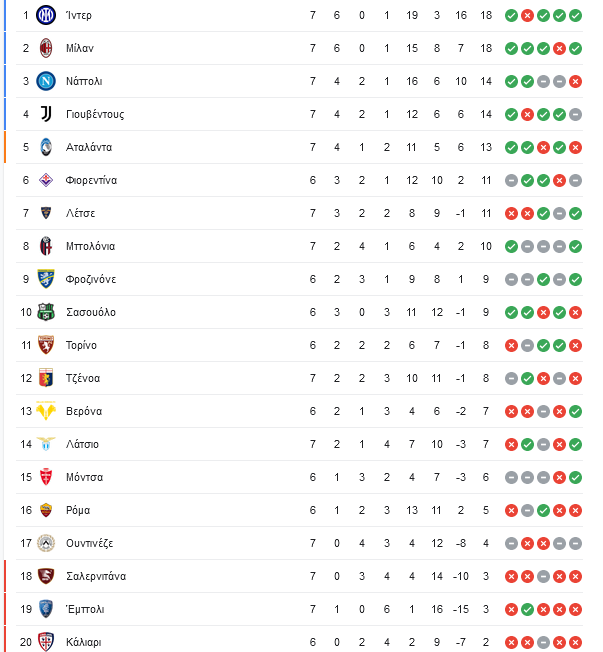Click the Sassuolo club crest

click(46, 312)
